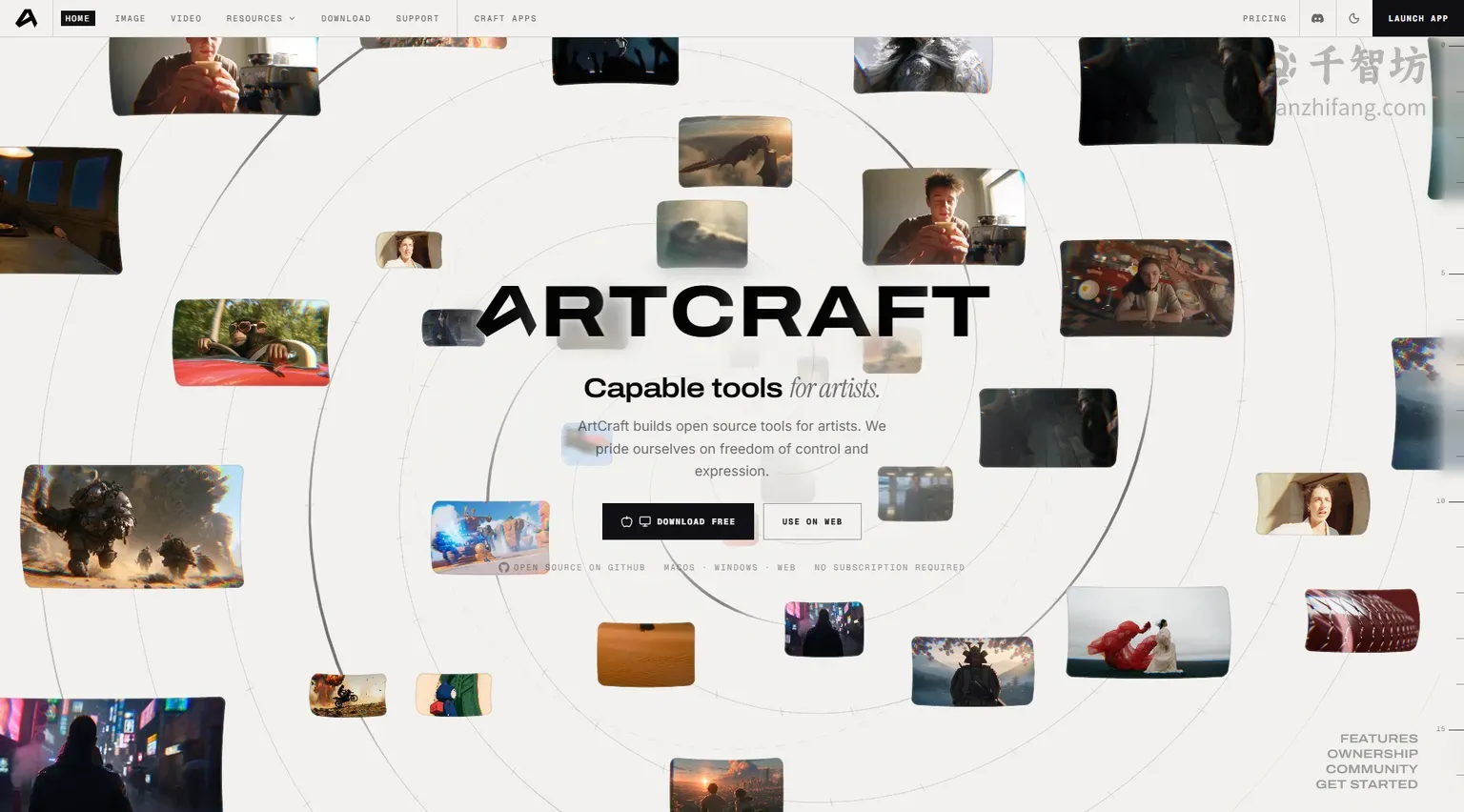Jump to the Ownership section link
Image resolution: width=1464 pixels, height=812 pixels.
(1372, 754)
